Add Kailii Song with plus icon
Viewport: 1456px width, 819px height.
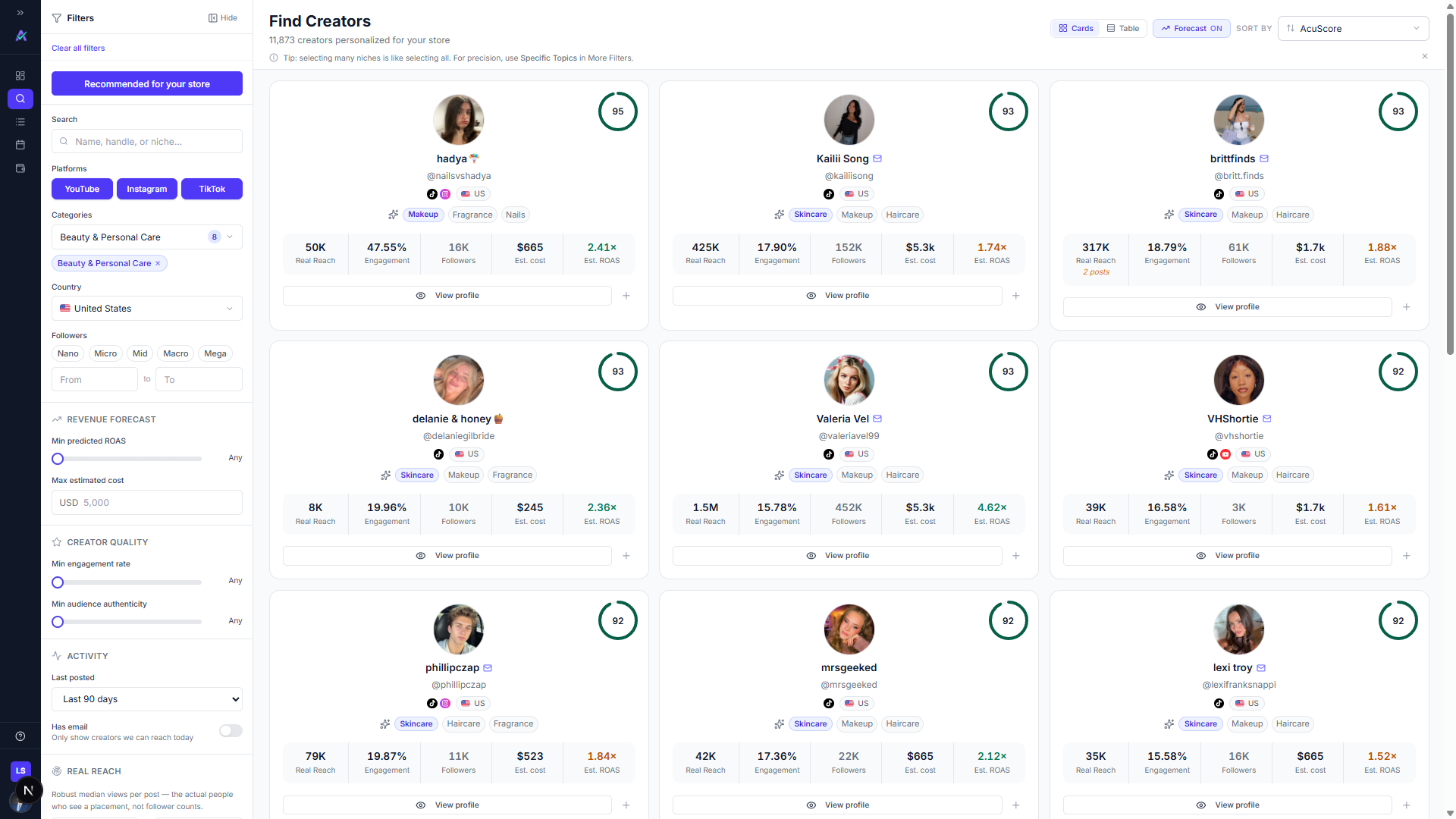tap(1016, 296)
